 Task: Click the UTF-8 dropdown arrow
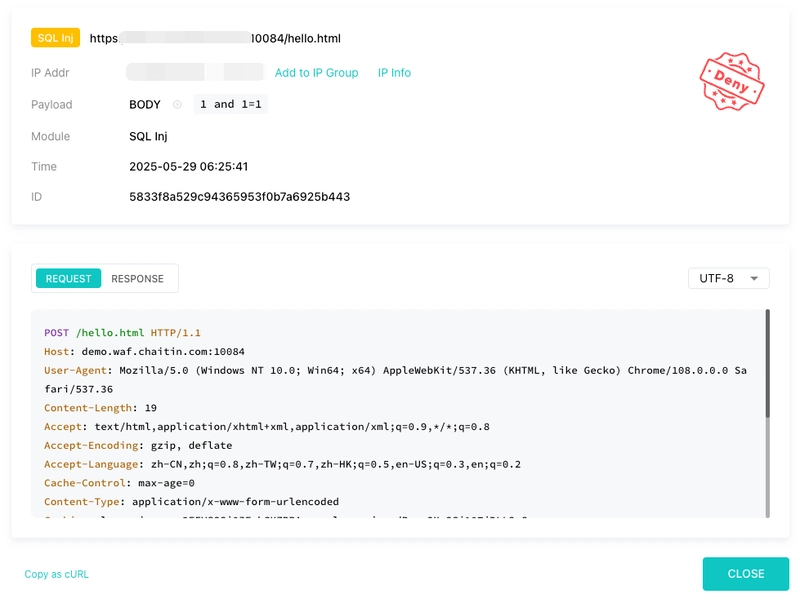(754, 279)
